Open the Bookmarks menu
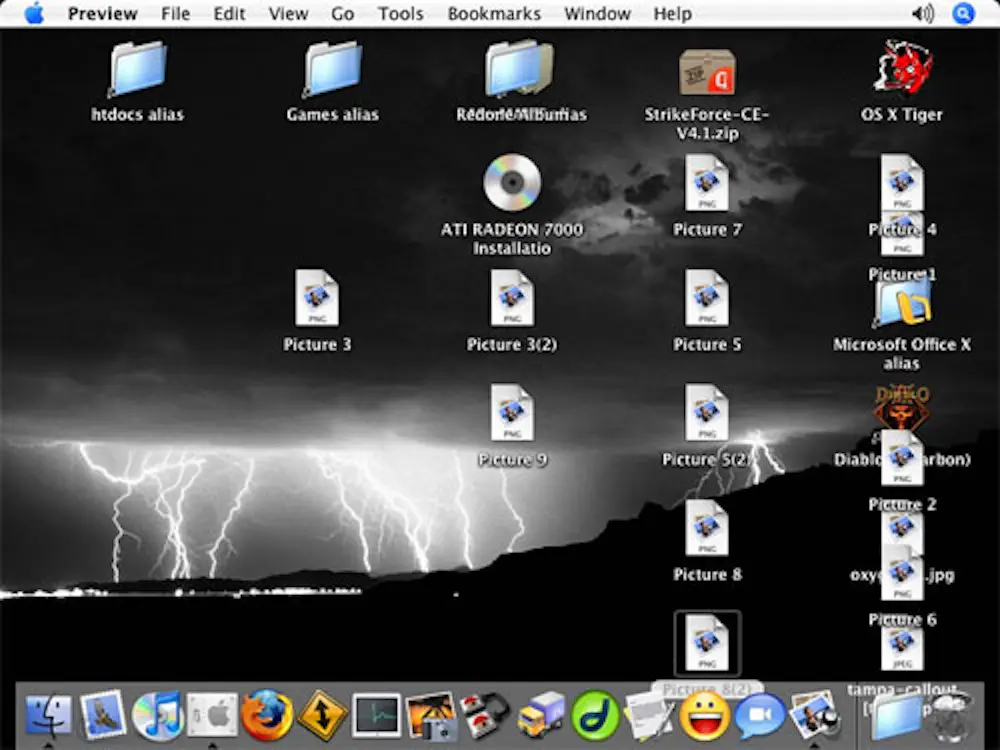The image size is (1000, 750). 494,14
